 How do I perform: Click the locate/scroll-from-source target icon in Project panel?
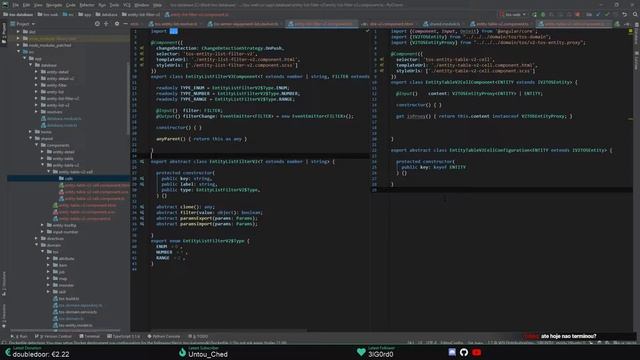(x=97, y=24)
